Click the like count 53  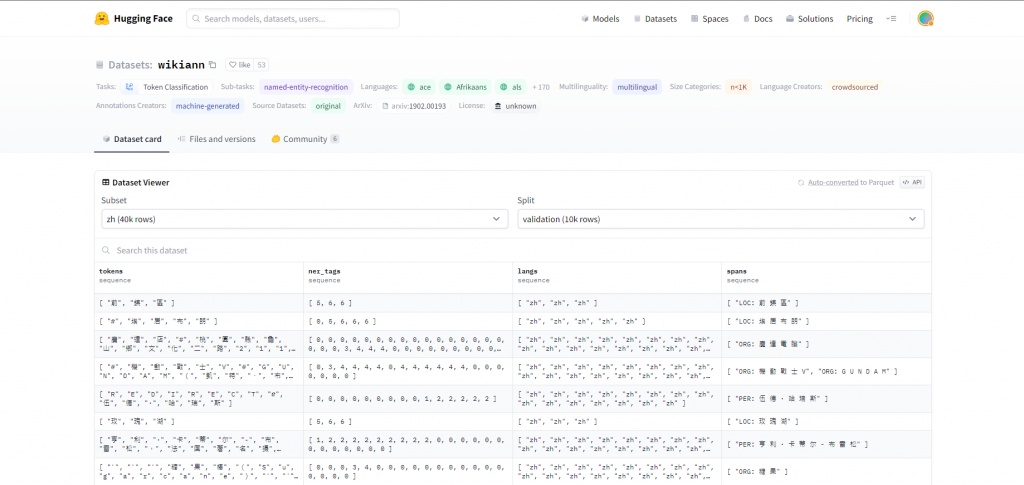pyautogui.click(x=261, y=65)
